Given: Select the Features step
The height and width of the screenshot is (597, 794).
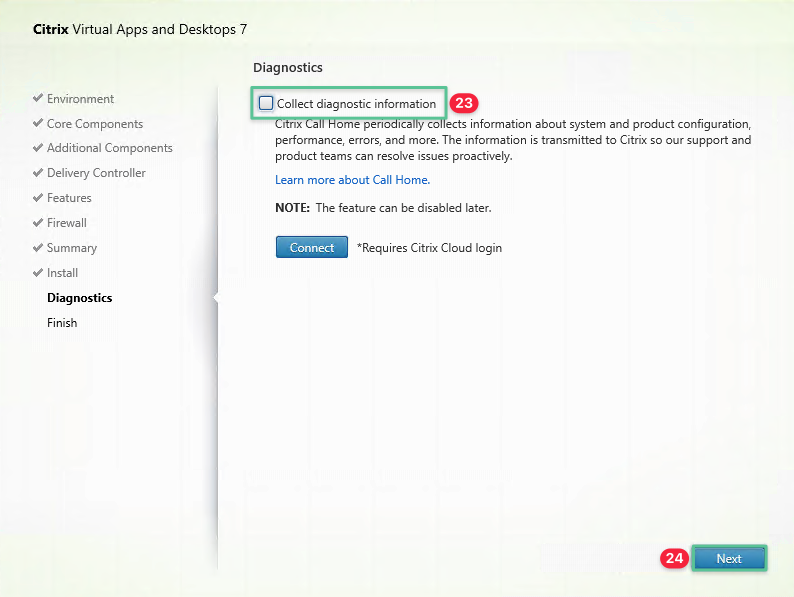Looking at the screenshot, I should pos(69,197).
